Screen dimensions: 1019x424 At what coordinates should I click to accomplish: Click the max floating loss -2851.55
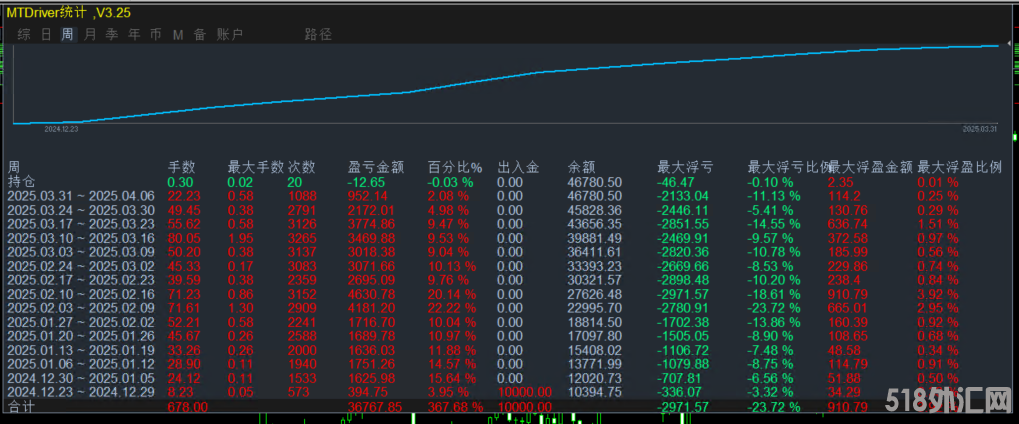pyautogui.click(x=682, y=226)
